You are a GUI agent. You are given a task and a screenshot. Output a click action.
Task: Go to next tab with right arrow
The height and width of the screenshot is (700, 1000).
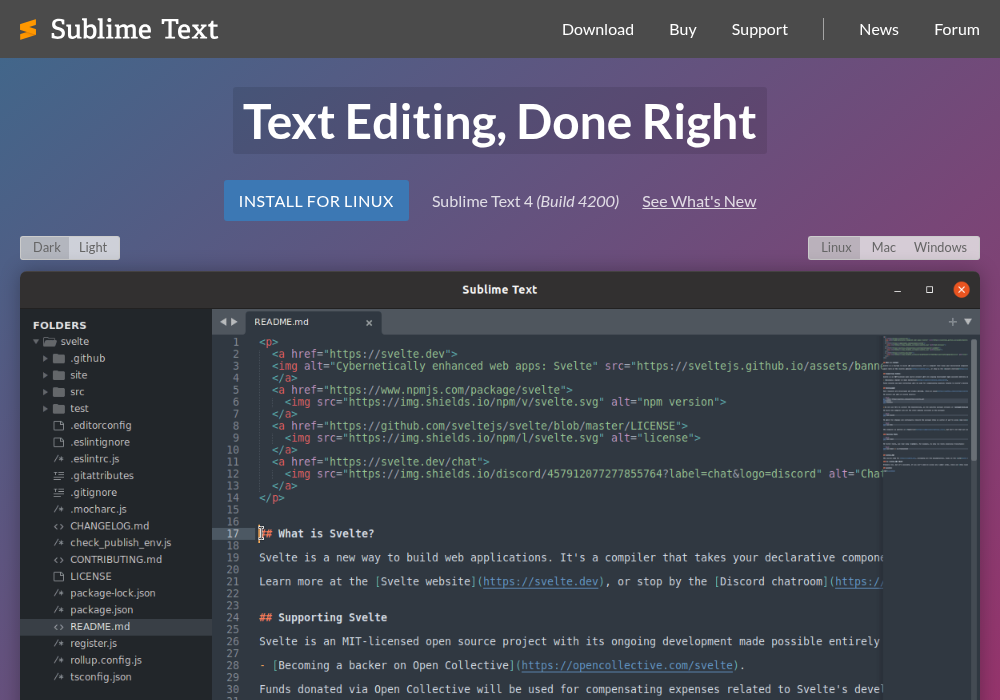pyautogui.click(x=234, y=322)
